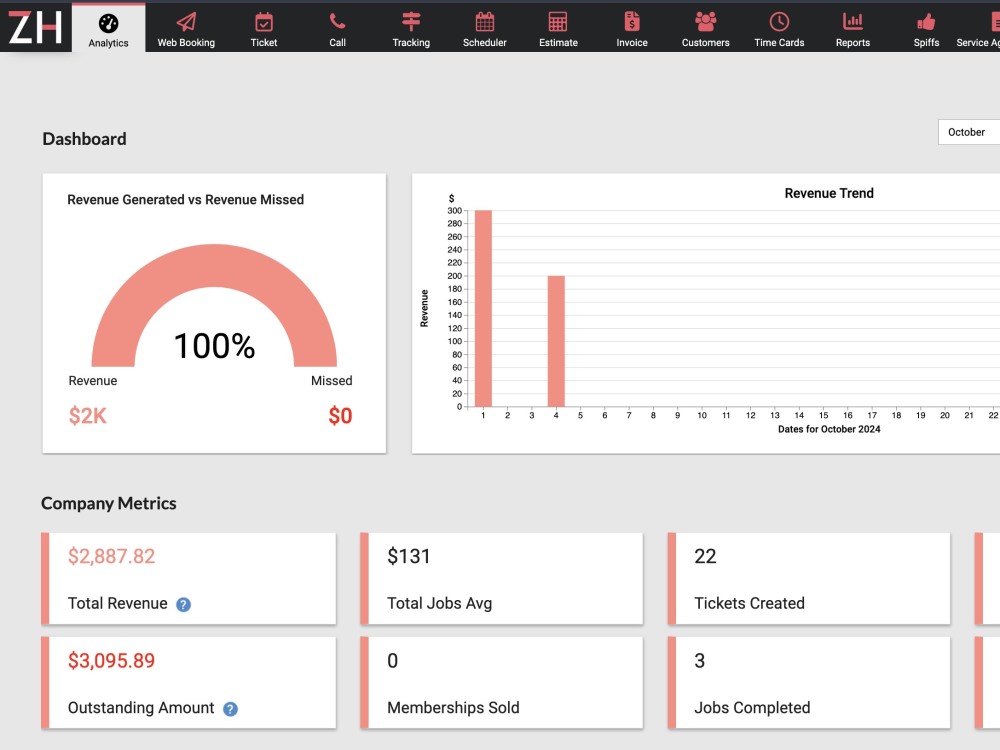Click the $2K revenue amount
This screenshot has height=750, width=1000.
tap(87, 416)
